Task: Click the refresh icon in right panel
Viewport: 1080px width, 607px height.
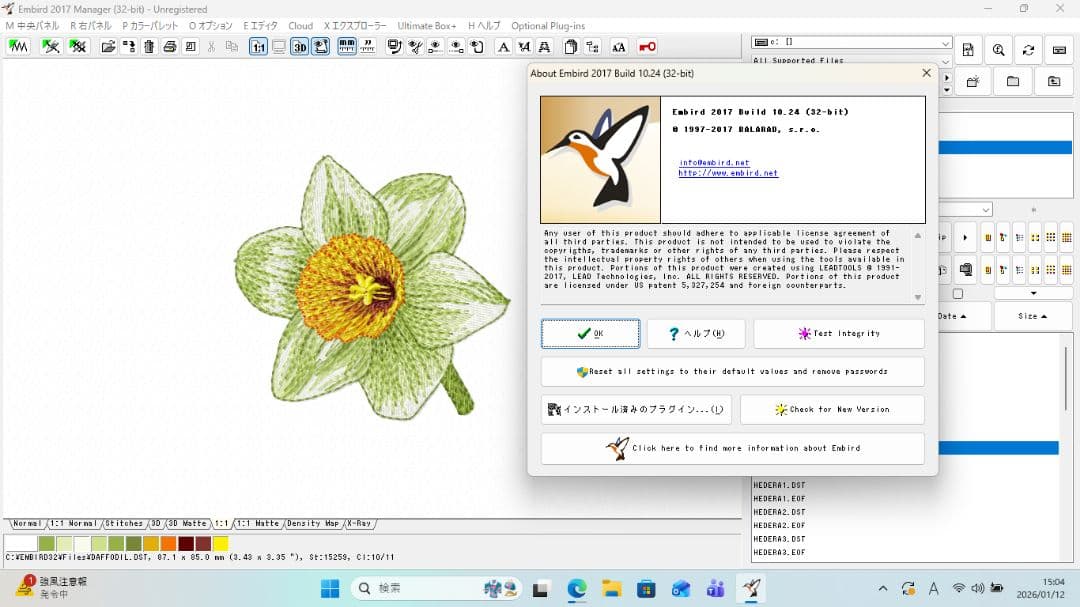Action: [1028, 50]
